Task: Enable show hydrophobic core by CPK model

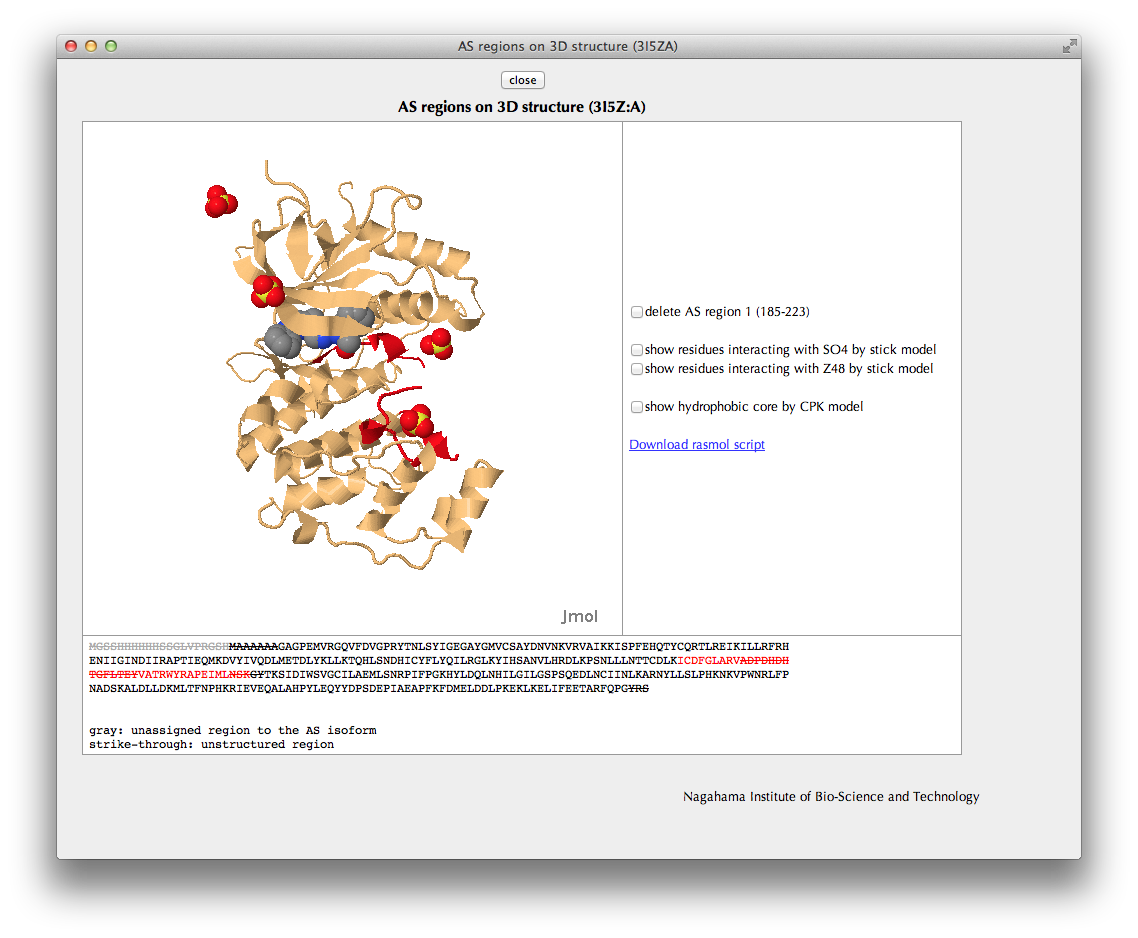Action: tap(637, 407)
